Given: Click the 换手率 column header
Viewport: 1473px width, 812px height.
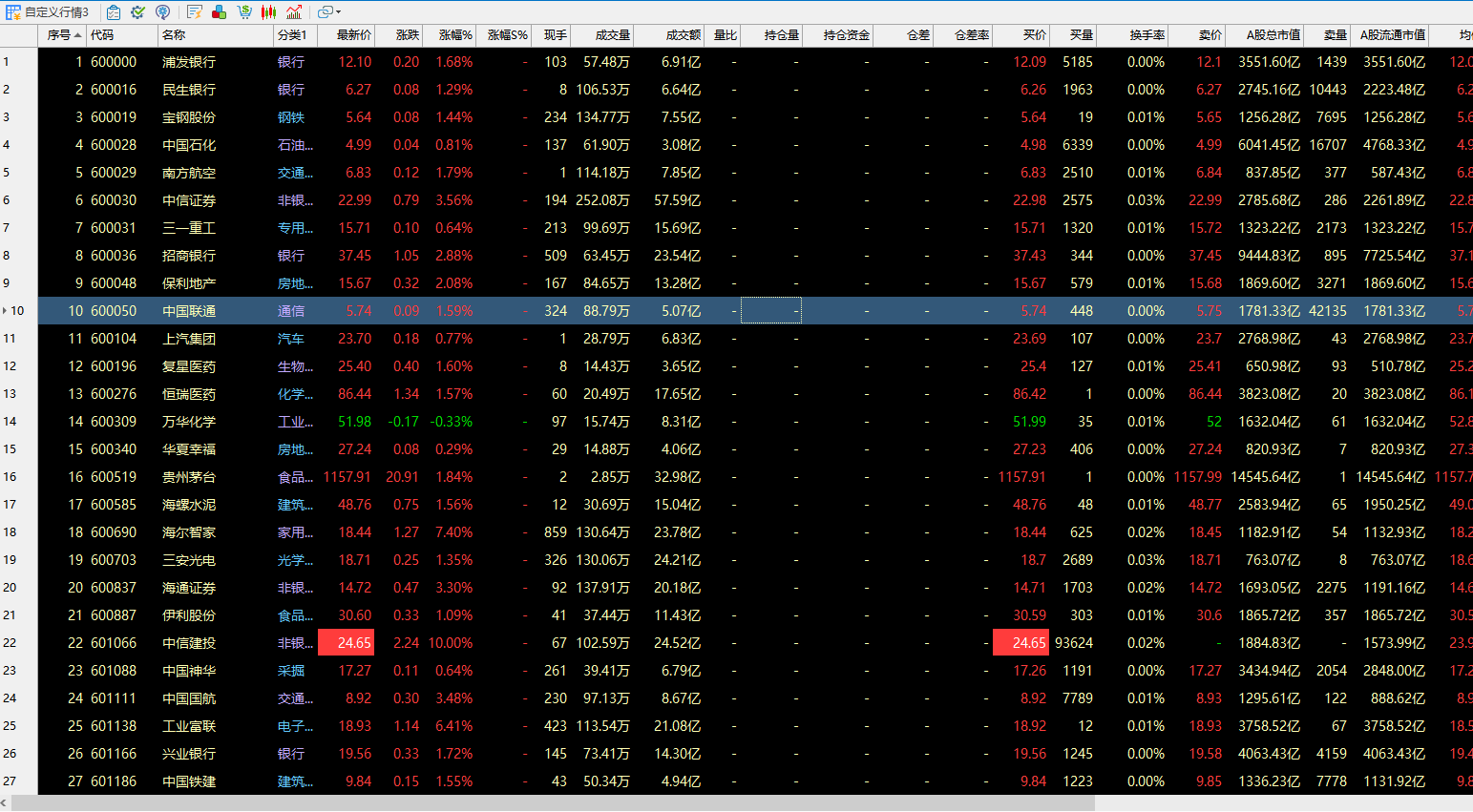Looking at the screenshot, I should [x=1133, y=35].
